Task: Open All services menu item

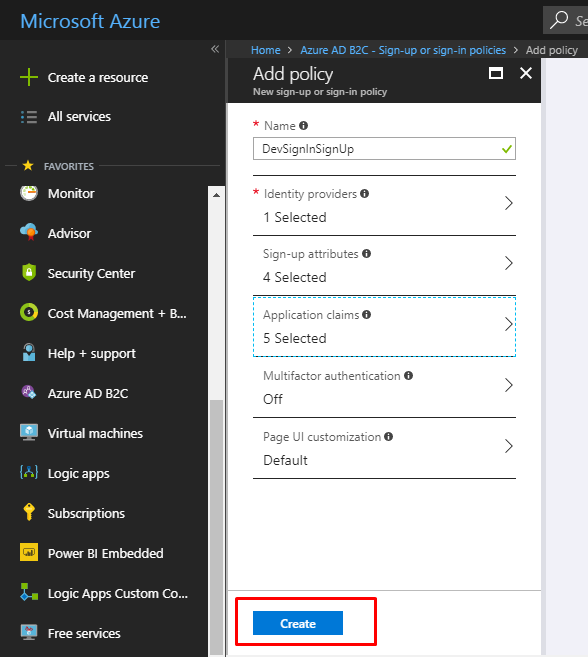Action: 79,116
